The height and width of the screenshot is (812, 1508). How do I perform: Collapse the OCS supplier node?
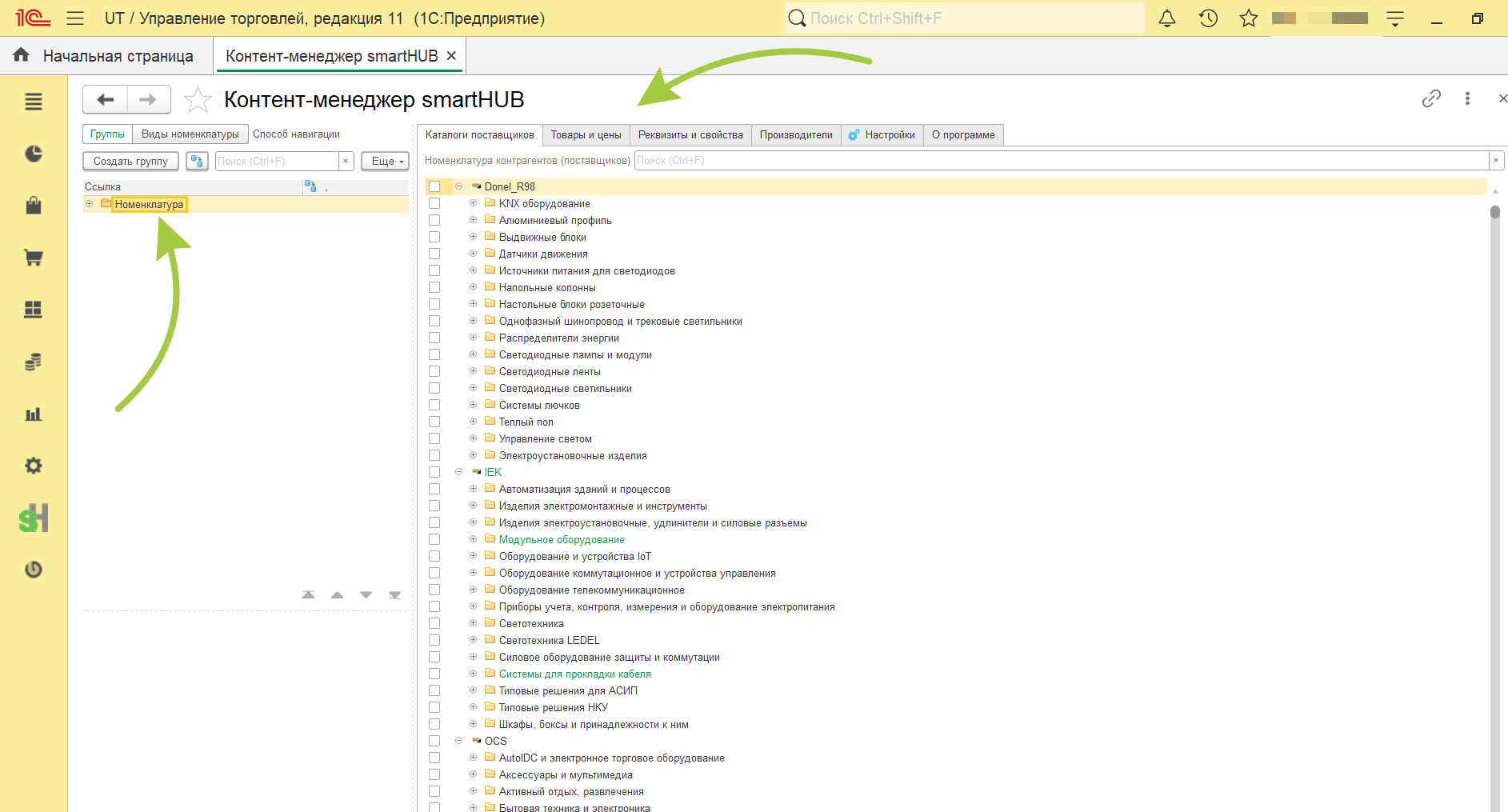tap(459, 741)
